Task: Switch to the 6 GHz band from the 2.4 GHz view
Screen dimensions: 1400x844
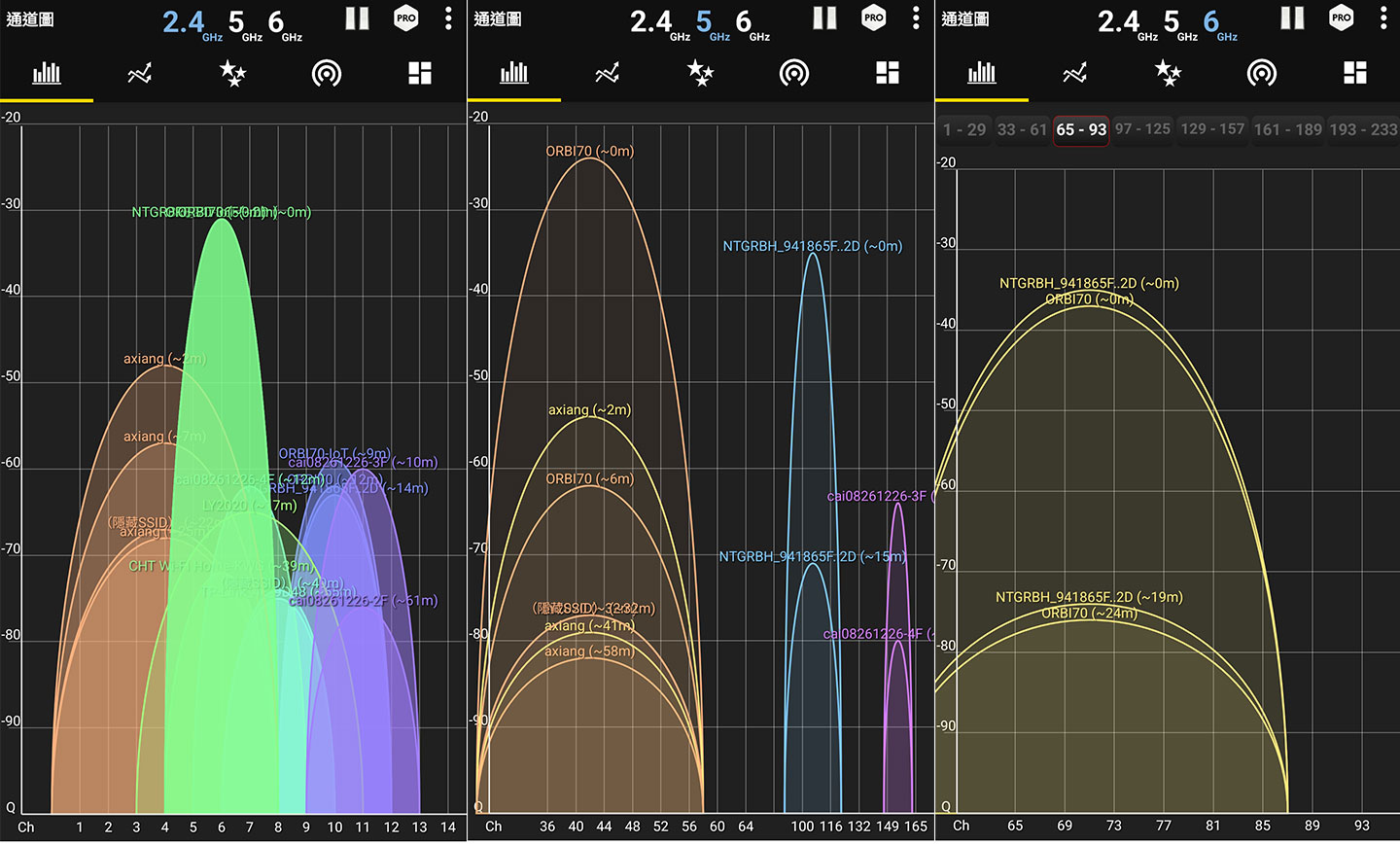Action: pos(285,24)
